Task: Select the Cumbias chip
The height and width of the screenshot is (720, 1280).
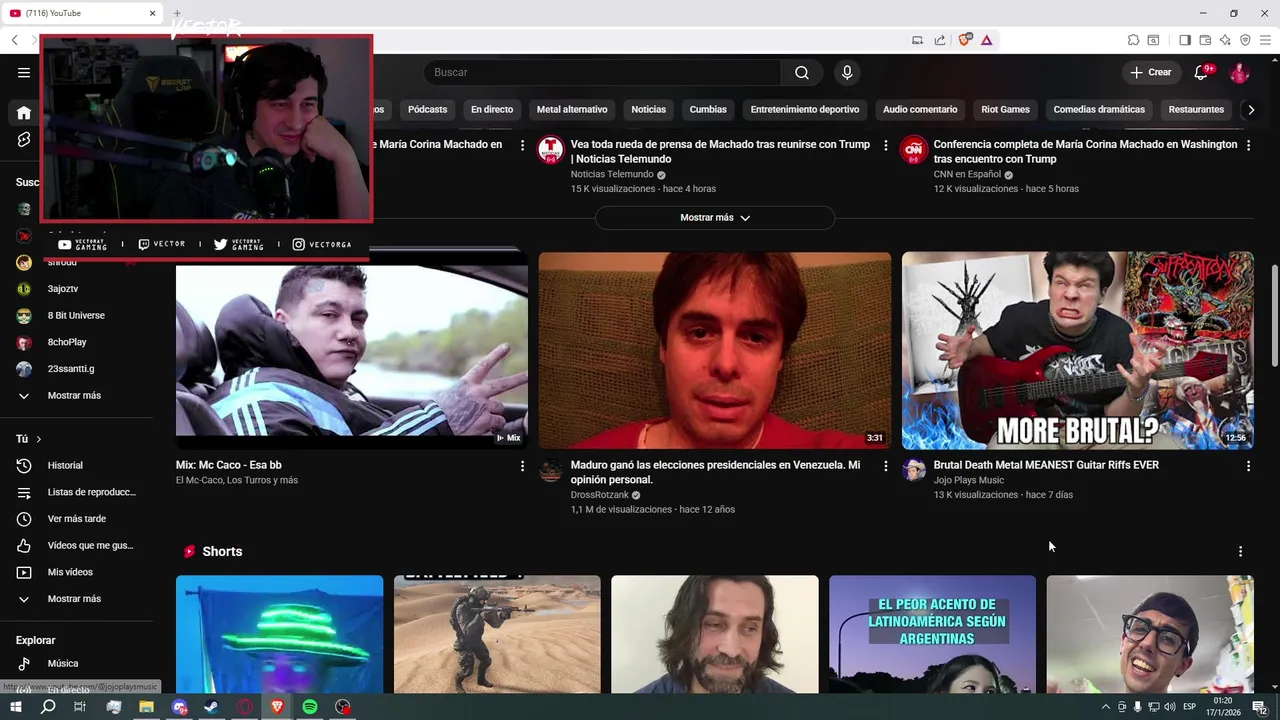Action: [x=708, y=110]
